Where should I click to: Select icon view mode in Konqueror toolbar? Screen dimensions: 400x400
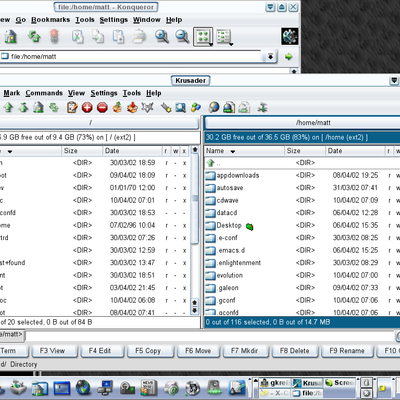[x=203, y=37]
